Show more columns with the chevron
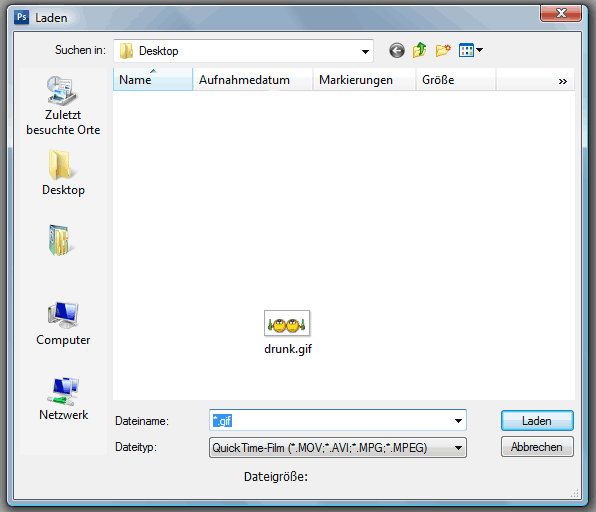596x512 pixels. pyautogui.click(x=563, y=81)
